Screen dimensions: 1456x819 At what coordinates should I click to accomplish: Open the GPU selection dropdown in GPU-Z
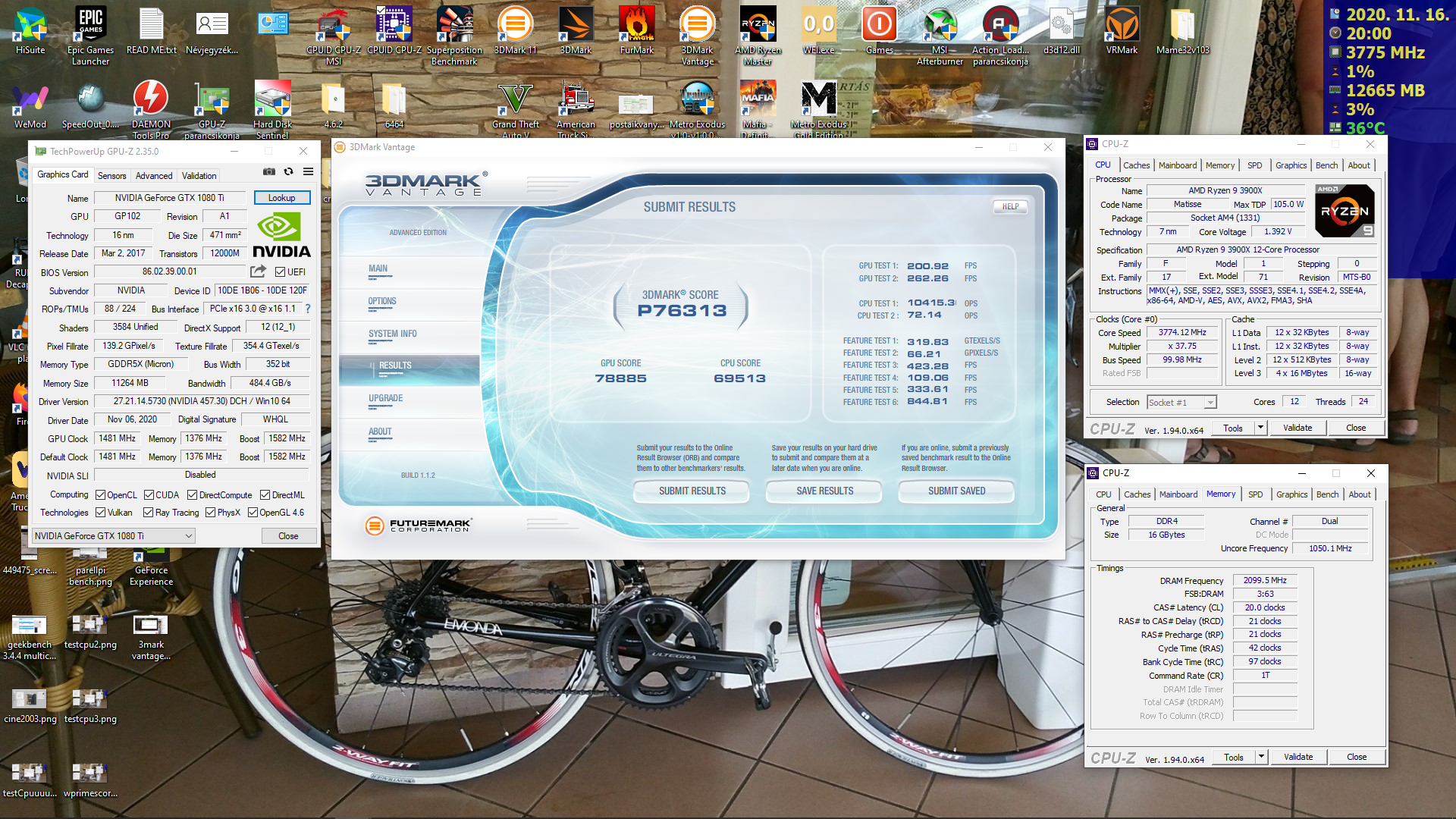point(114,535)
